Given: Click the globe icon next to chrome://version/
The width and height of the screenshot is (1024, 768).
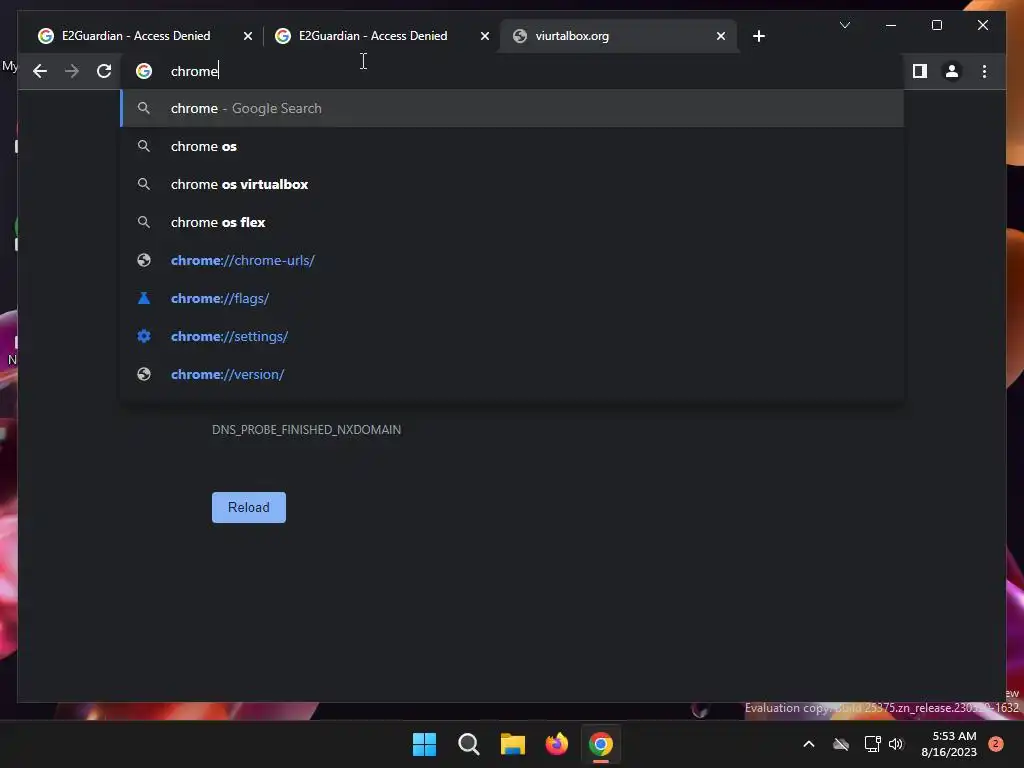Looking at the screenshot, I should (x=144, y=374).
